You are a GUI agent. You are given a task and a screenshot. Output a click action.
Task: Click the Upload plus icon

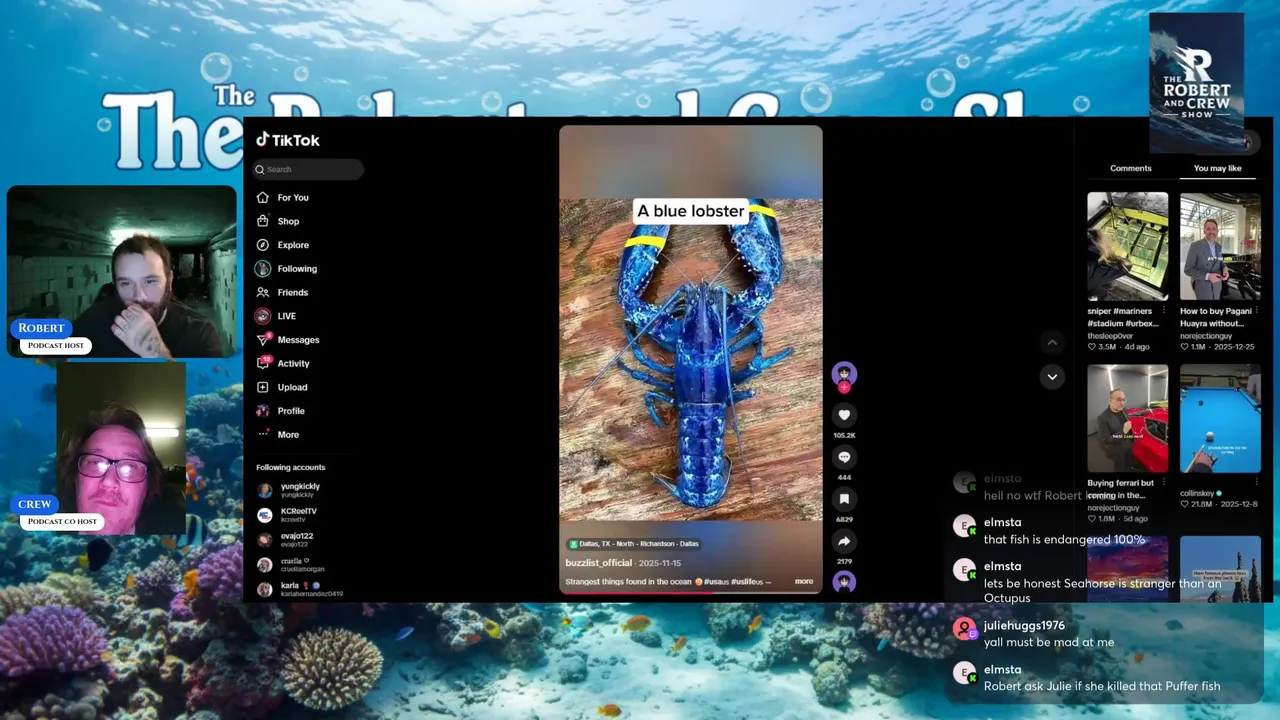point(263,387)
